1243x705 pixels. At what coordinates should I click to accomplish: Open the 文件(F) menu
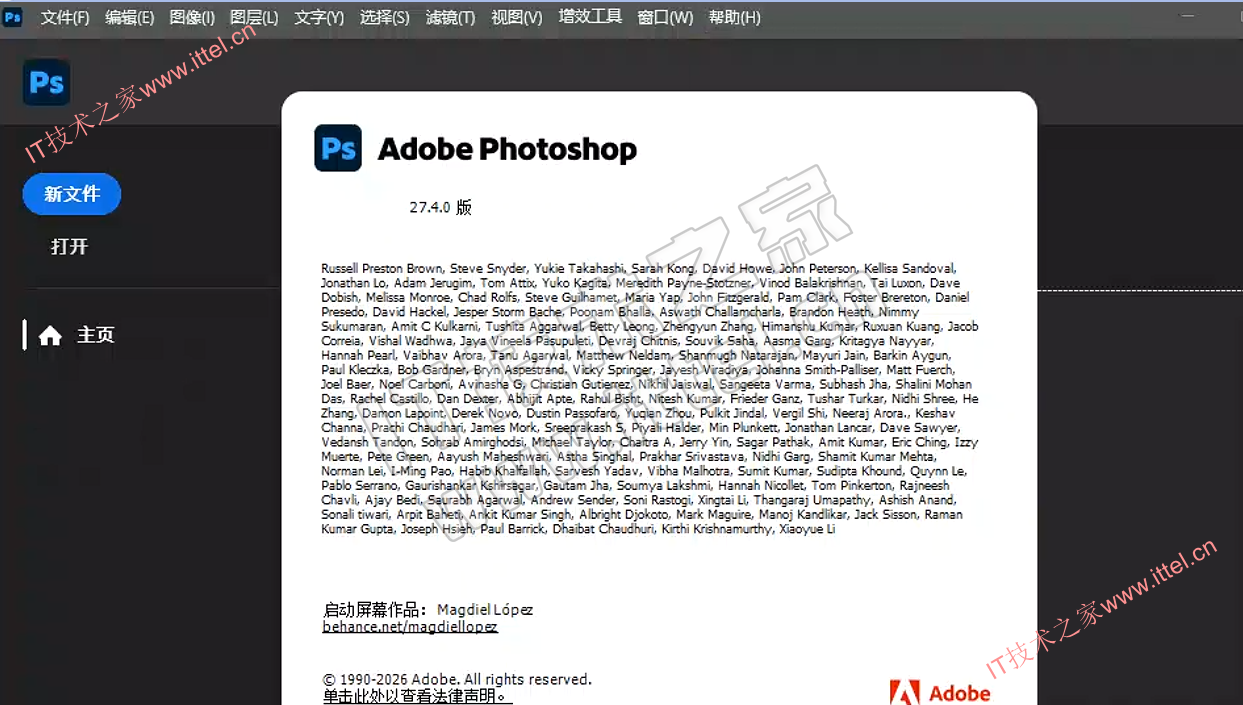[x=65, y=18]
